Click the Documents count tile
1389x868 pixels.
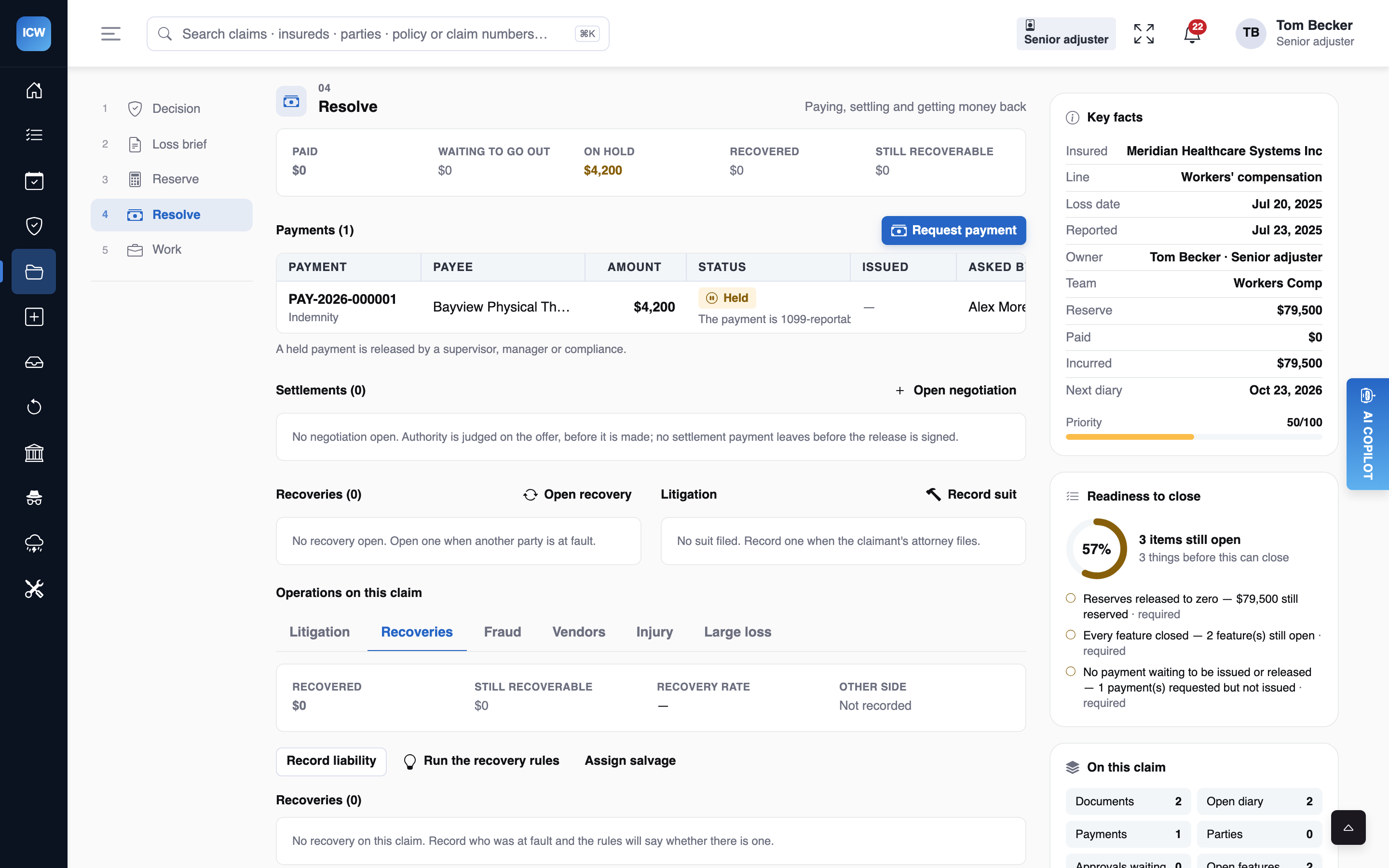(x=1128, y=801)
